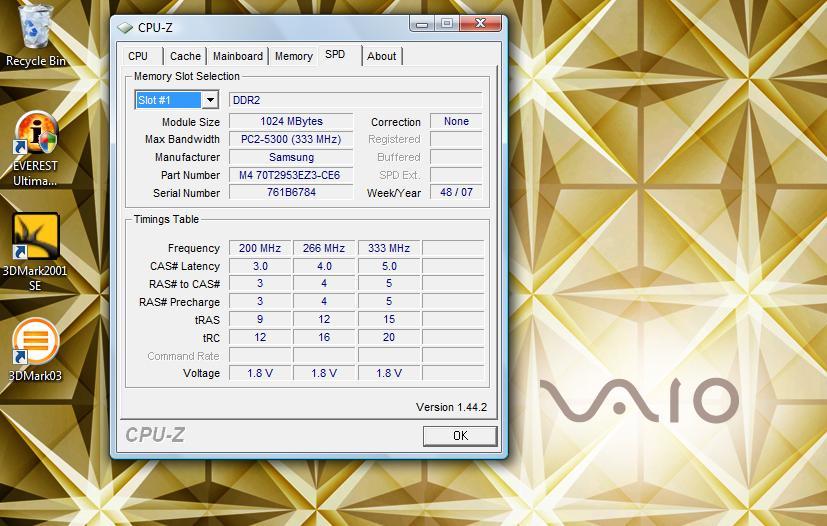Click tRAS value 15
827x526 pixels.
pyautogui.click(x=389, y=319)
